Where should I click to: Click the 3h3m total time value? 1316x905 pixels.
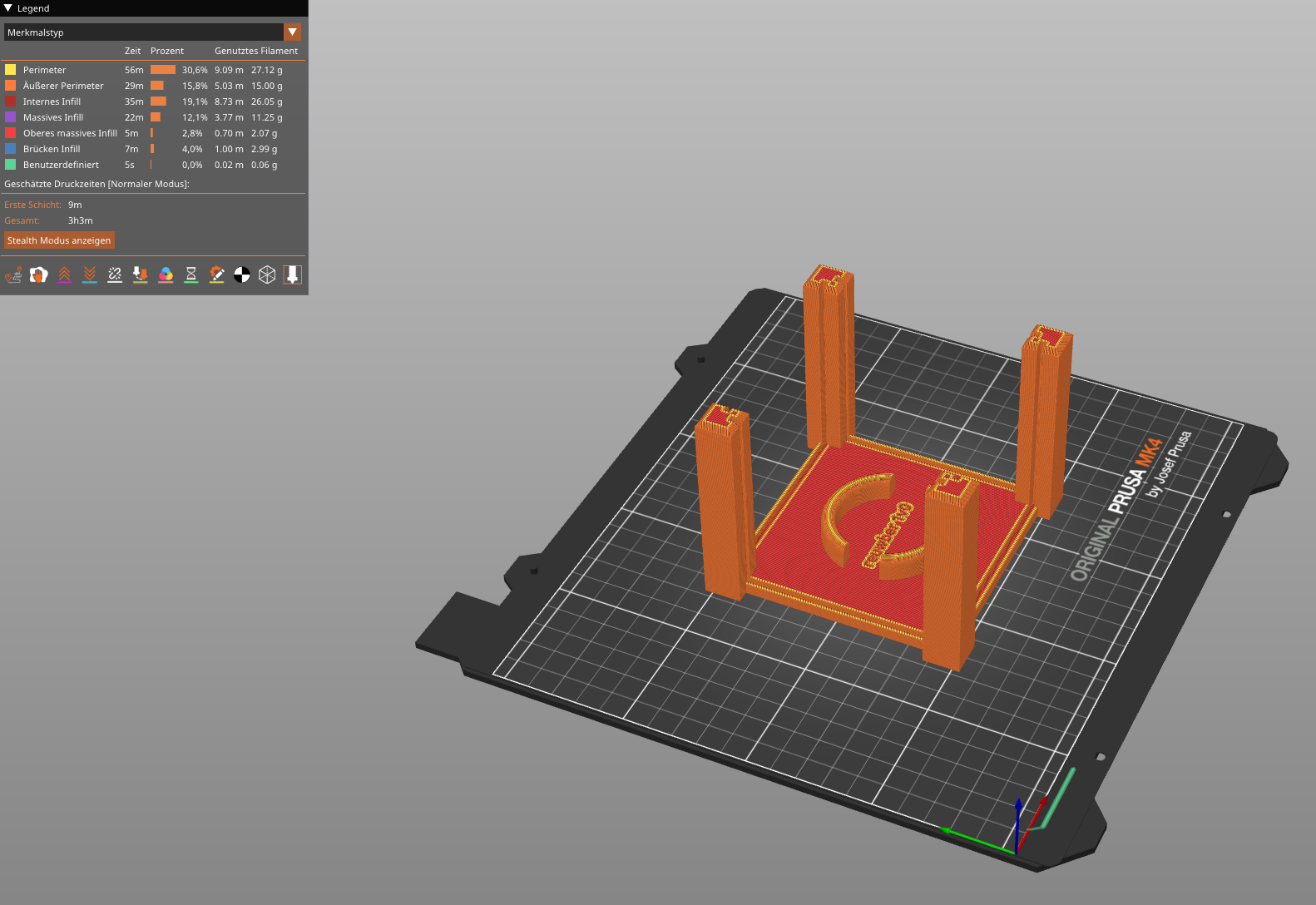tap(80, 220)
